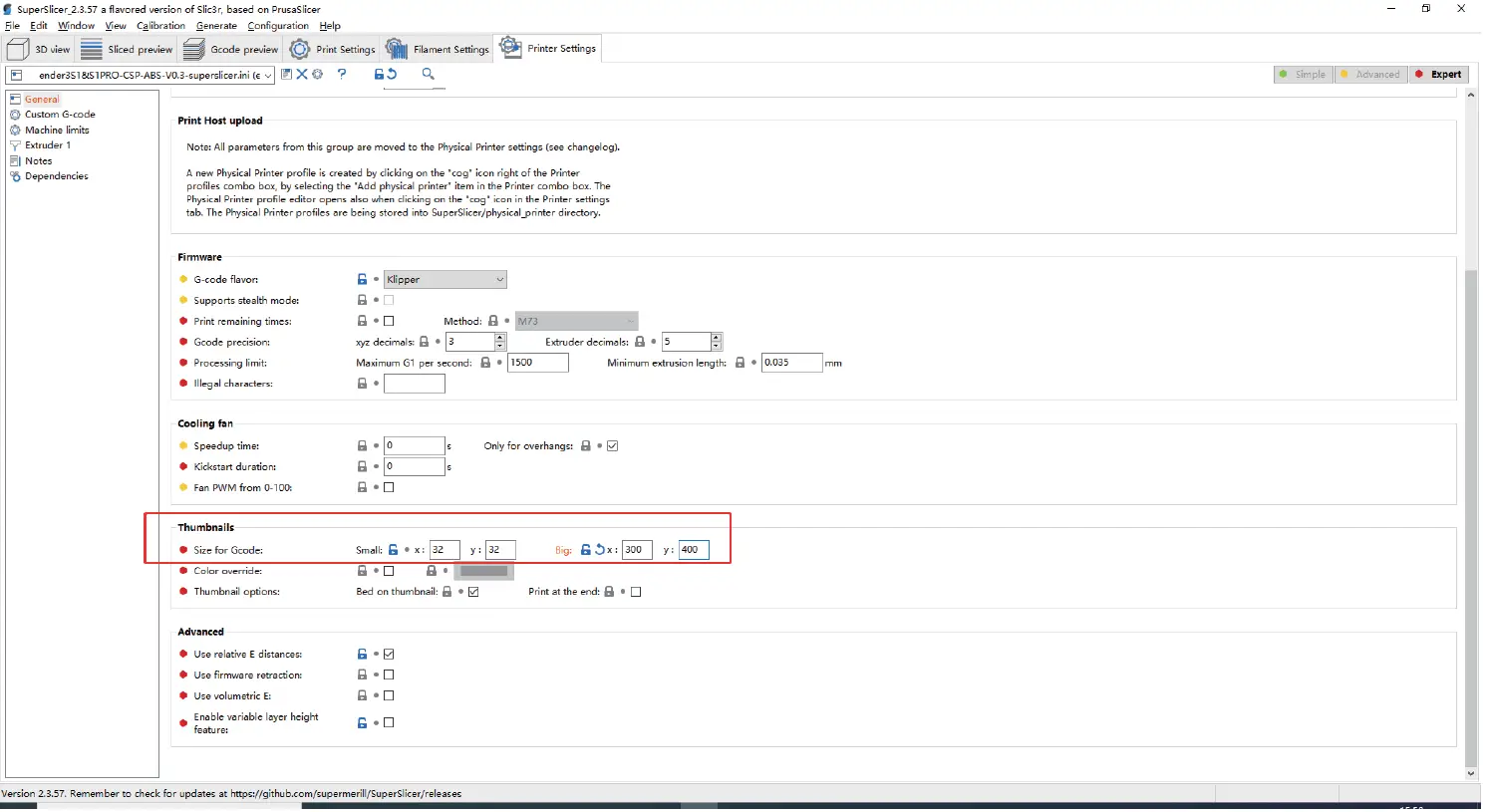1485x812 pixels.
Task: Open the Print Settings tab
Action: [x=332, y=49]
